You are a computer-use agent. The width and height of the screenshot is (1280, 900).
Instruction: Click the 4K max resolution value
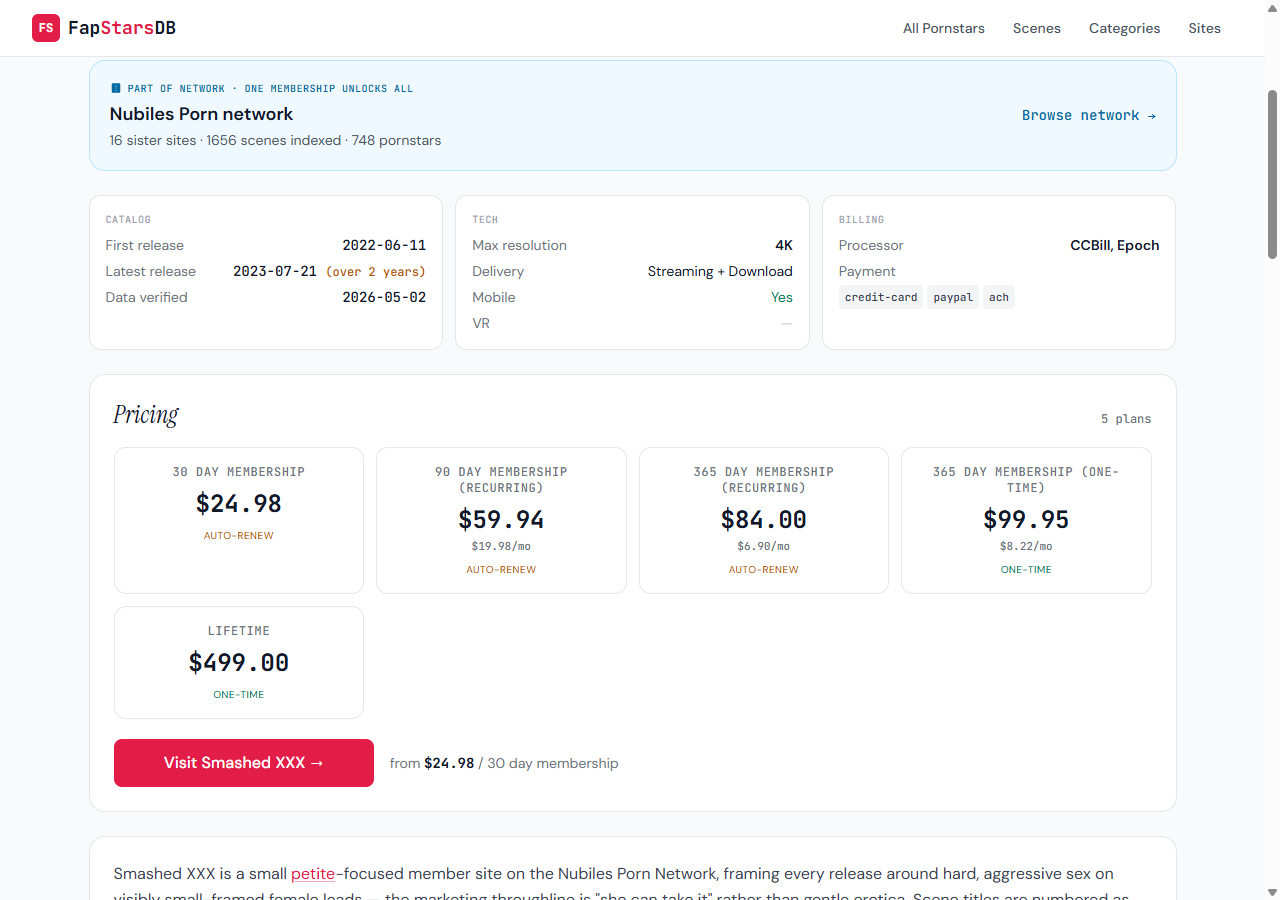pyautogui.click(x=784, y=245)
